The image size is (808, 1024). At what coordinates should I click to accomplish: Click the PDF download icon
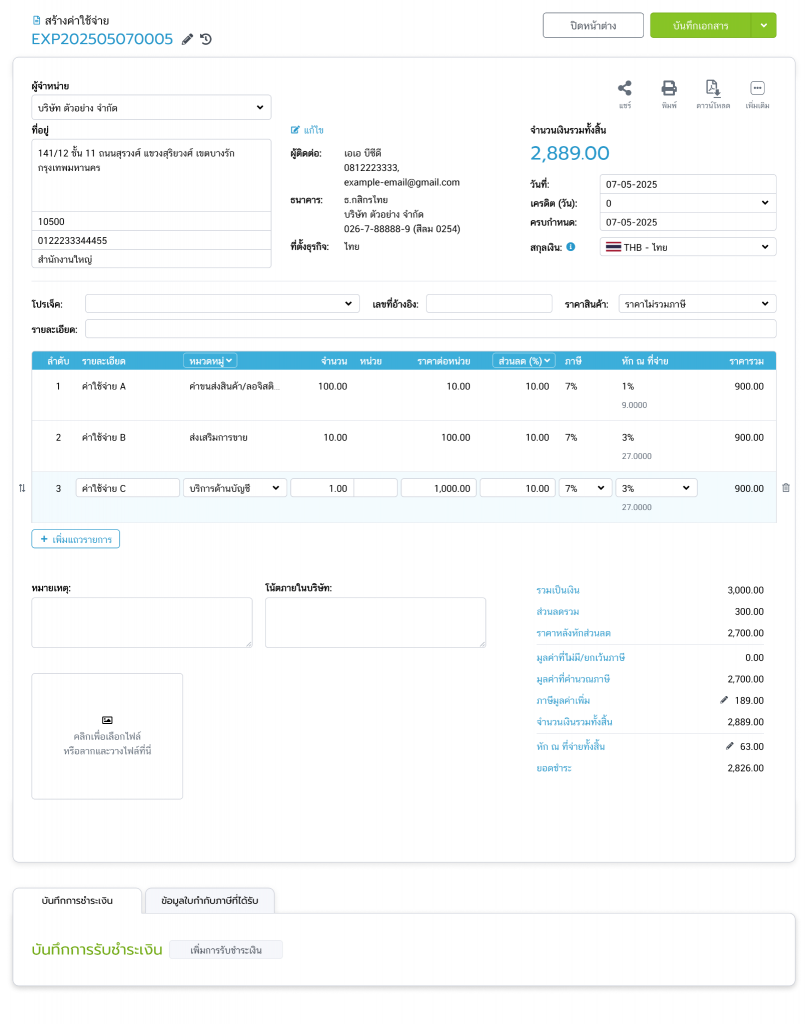pos(713,88)
